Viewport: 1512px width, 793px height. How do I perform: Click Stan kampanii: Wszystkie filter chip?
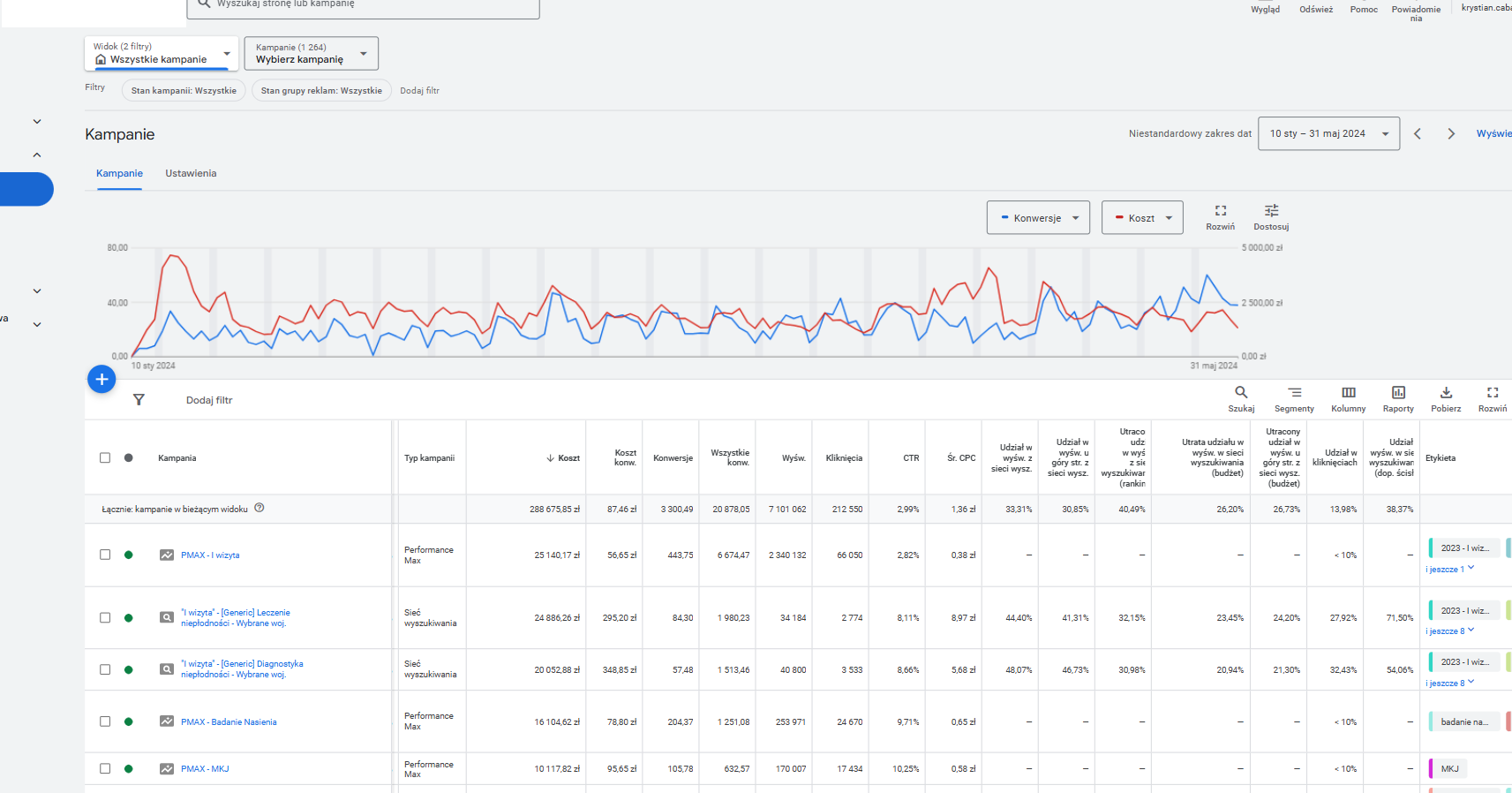184,90
